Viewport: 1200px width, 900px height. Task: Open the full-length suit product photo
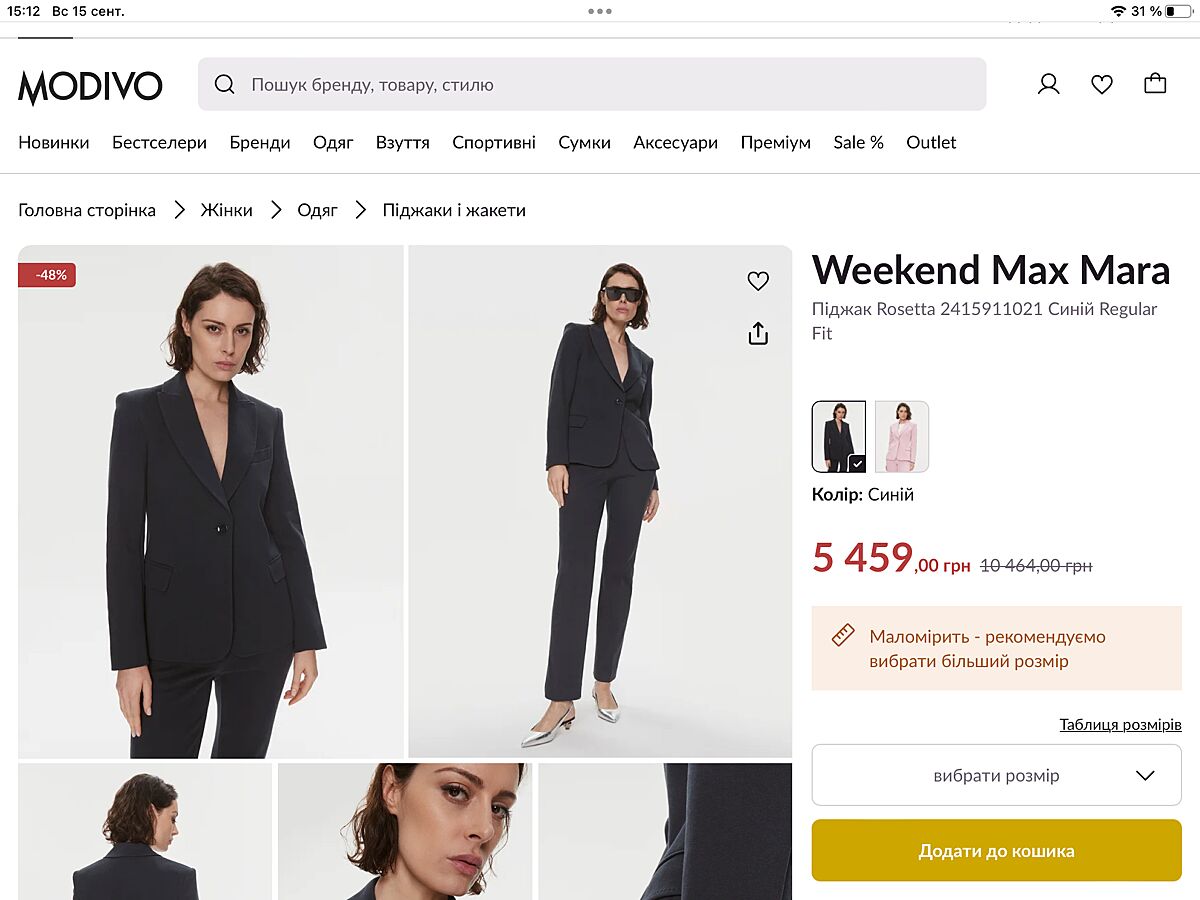coord(600,500)
